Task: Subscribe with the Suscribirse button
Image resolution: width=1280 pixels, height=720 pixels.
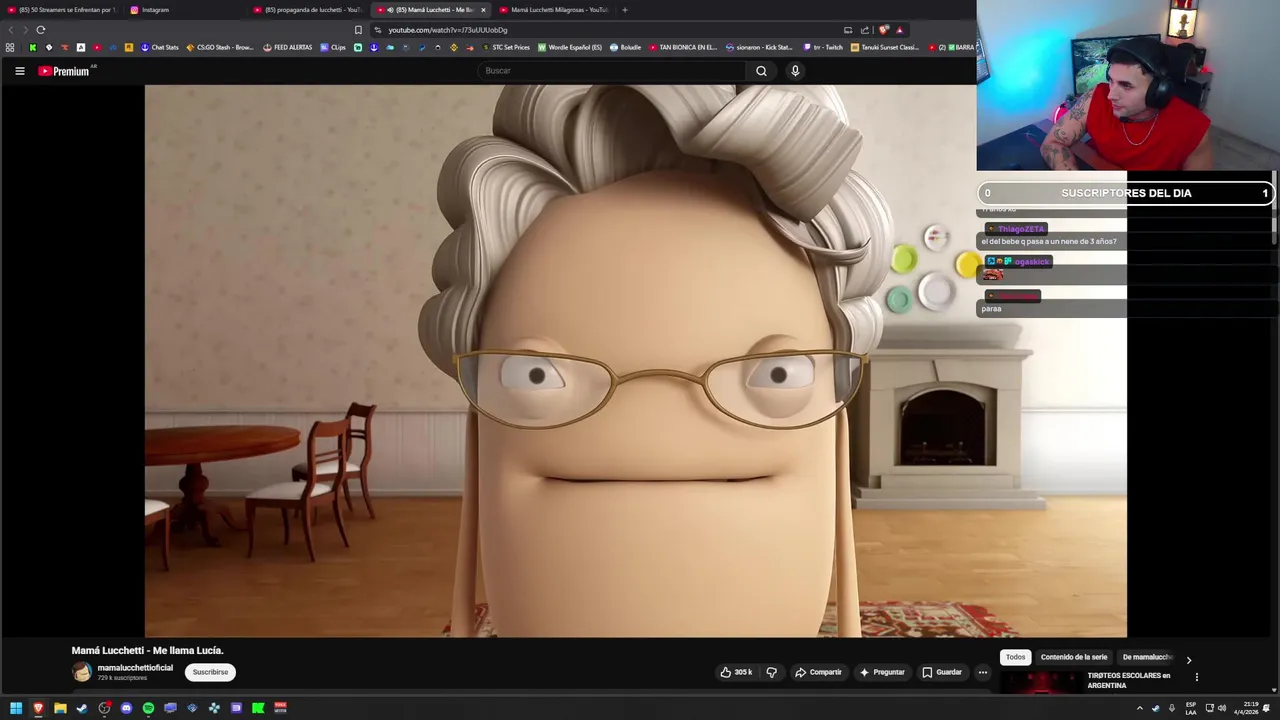Action: (210, 672)
